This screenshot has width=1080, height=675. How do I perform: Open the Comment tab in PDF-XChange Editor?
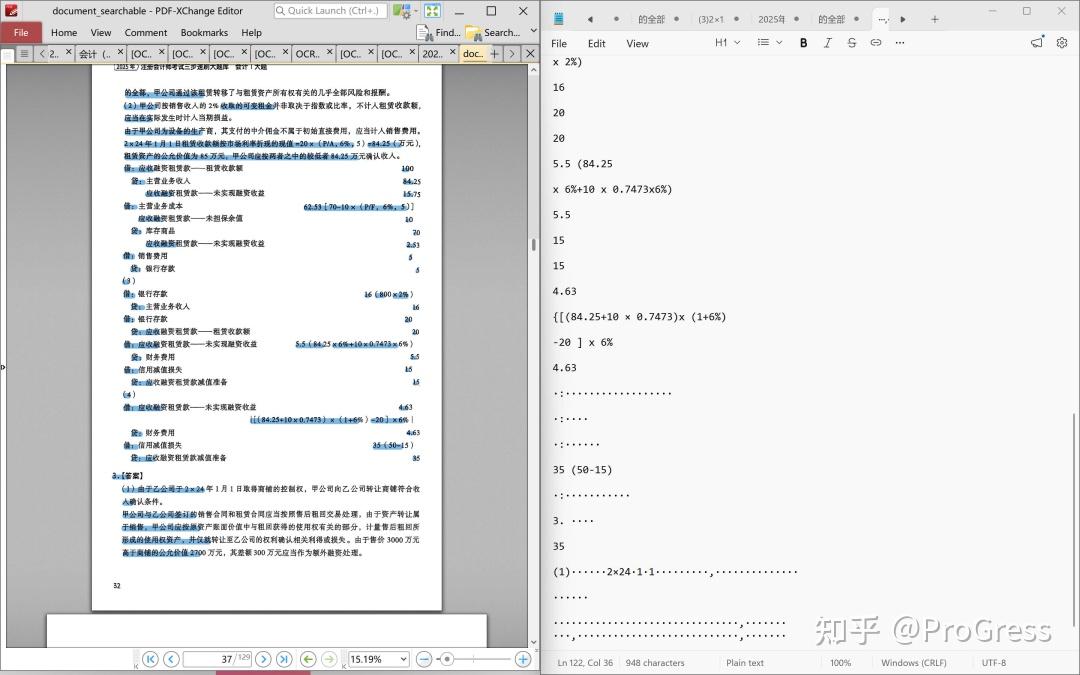coord(146,32)
